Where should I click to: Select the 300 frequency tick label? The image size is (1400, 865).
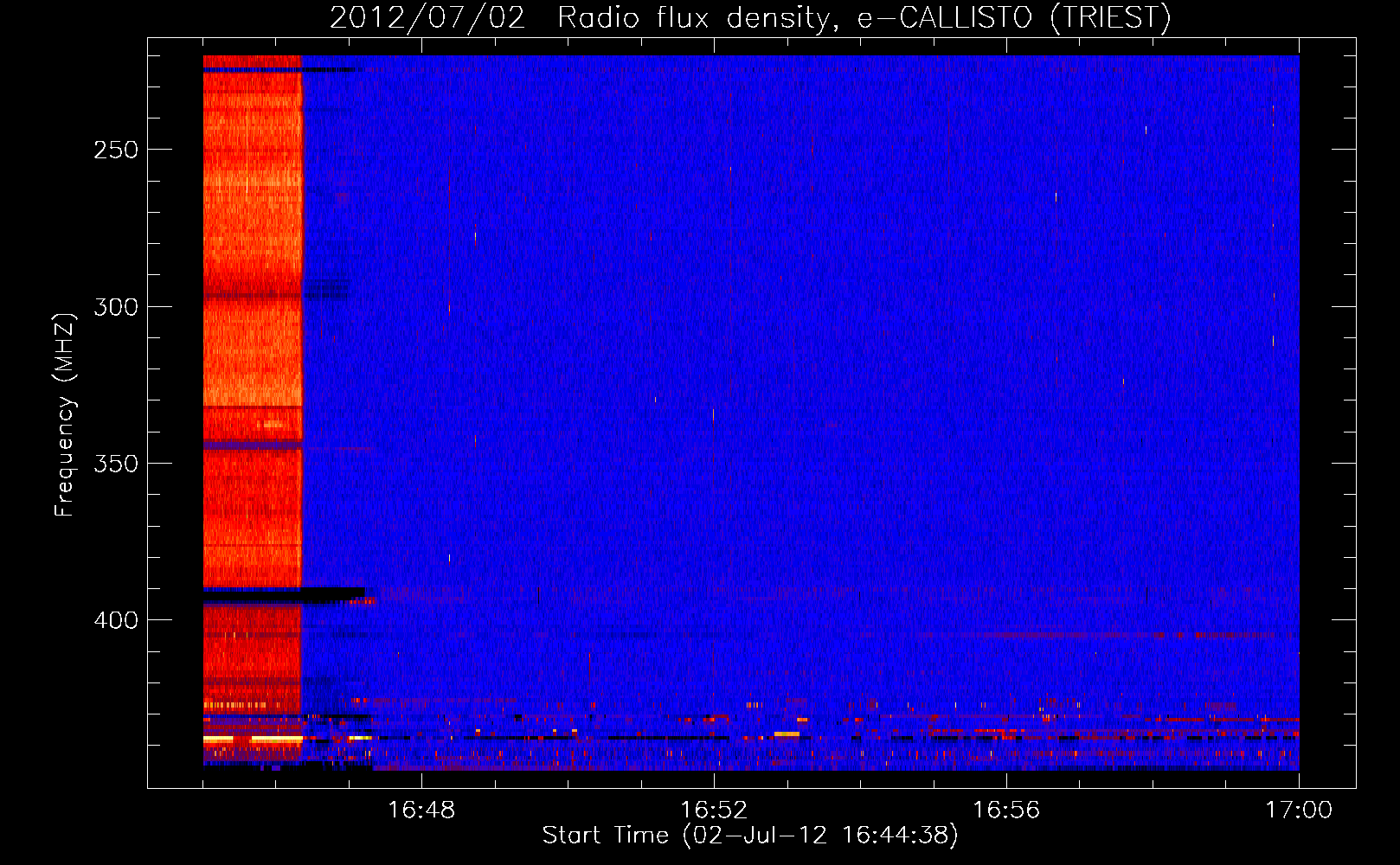(x=116, y=307)
